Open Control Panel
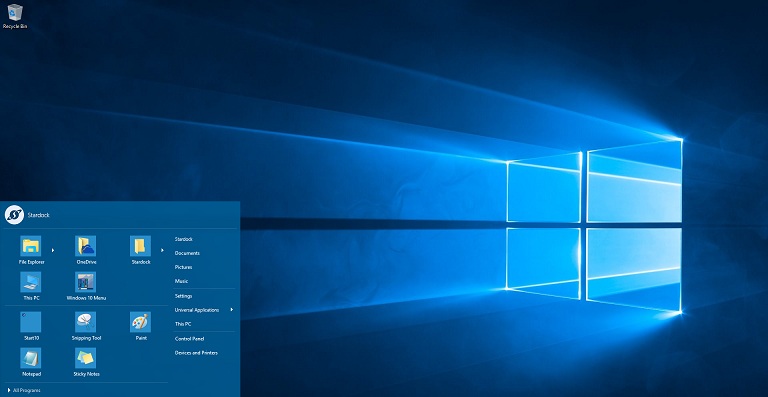The image size is (768, 397). tap(190, 339)
